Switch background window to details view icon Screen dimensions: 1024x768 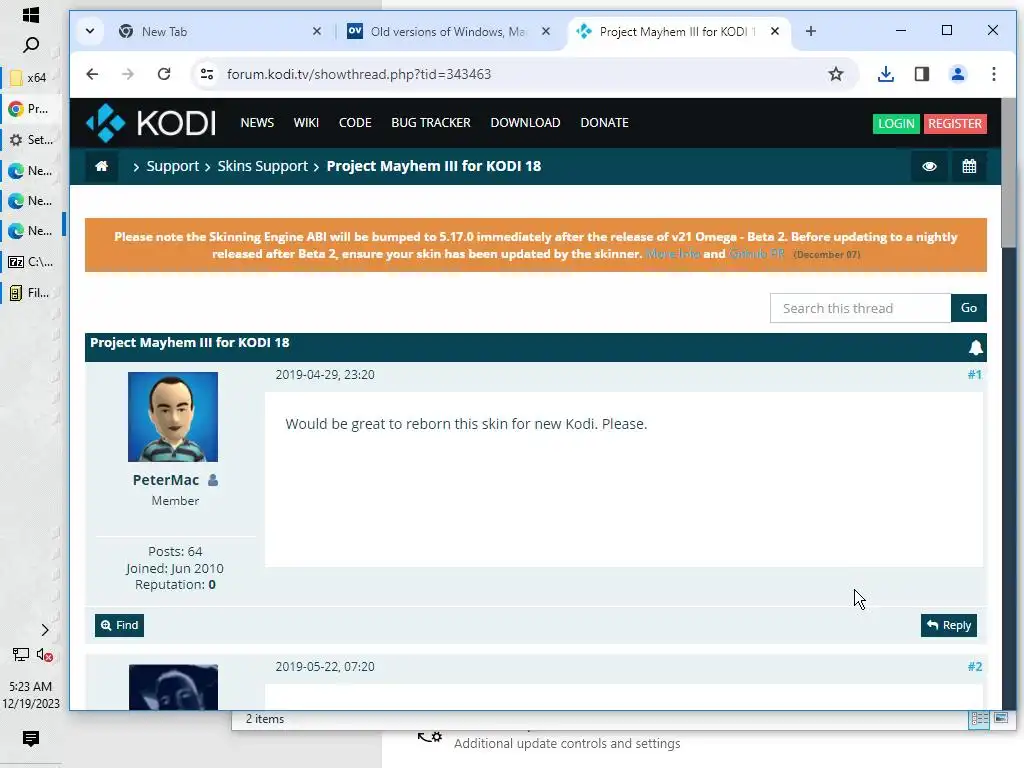point(980,719)
